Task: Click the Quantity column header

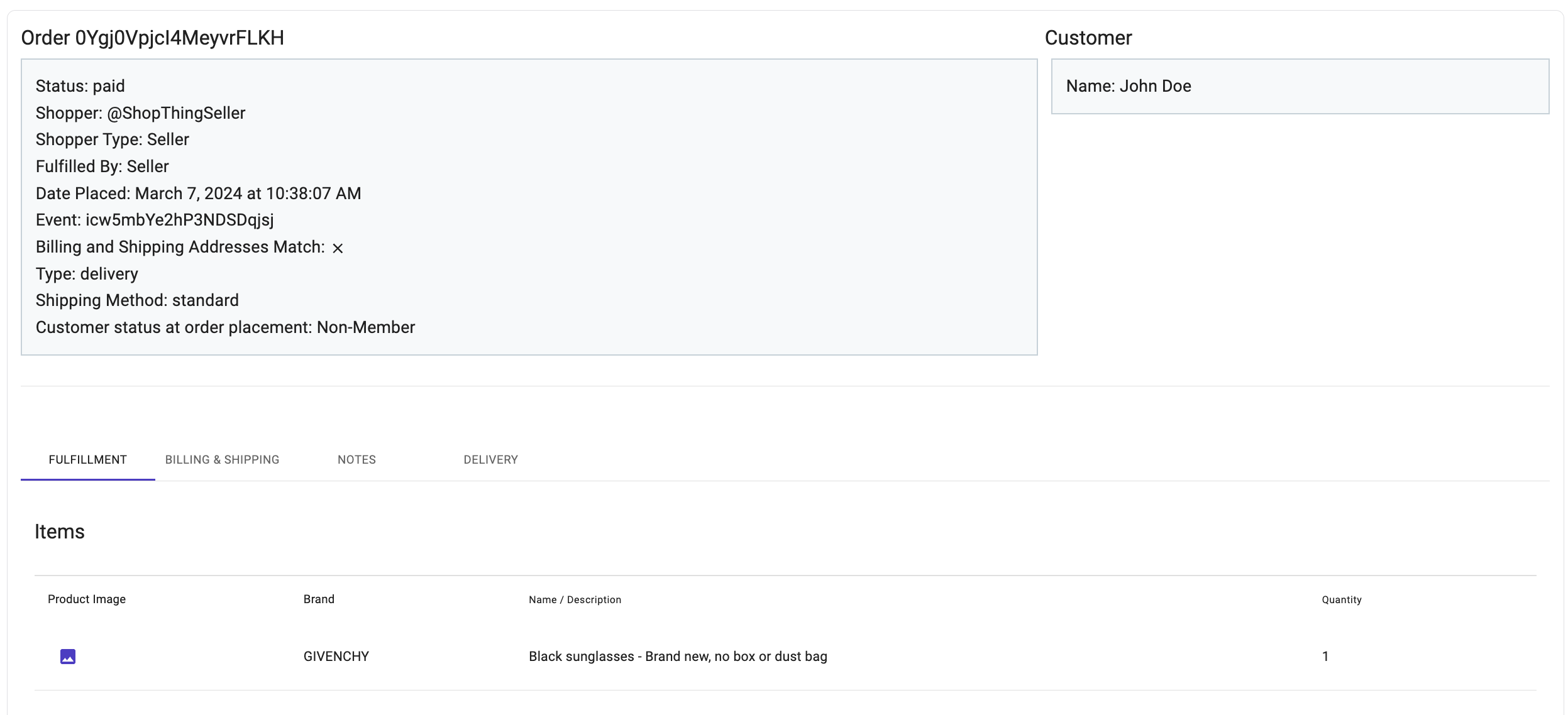Action: tap(1341, 600)
